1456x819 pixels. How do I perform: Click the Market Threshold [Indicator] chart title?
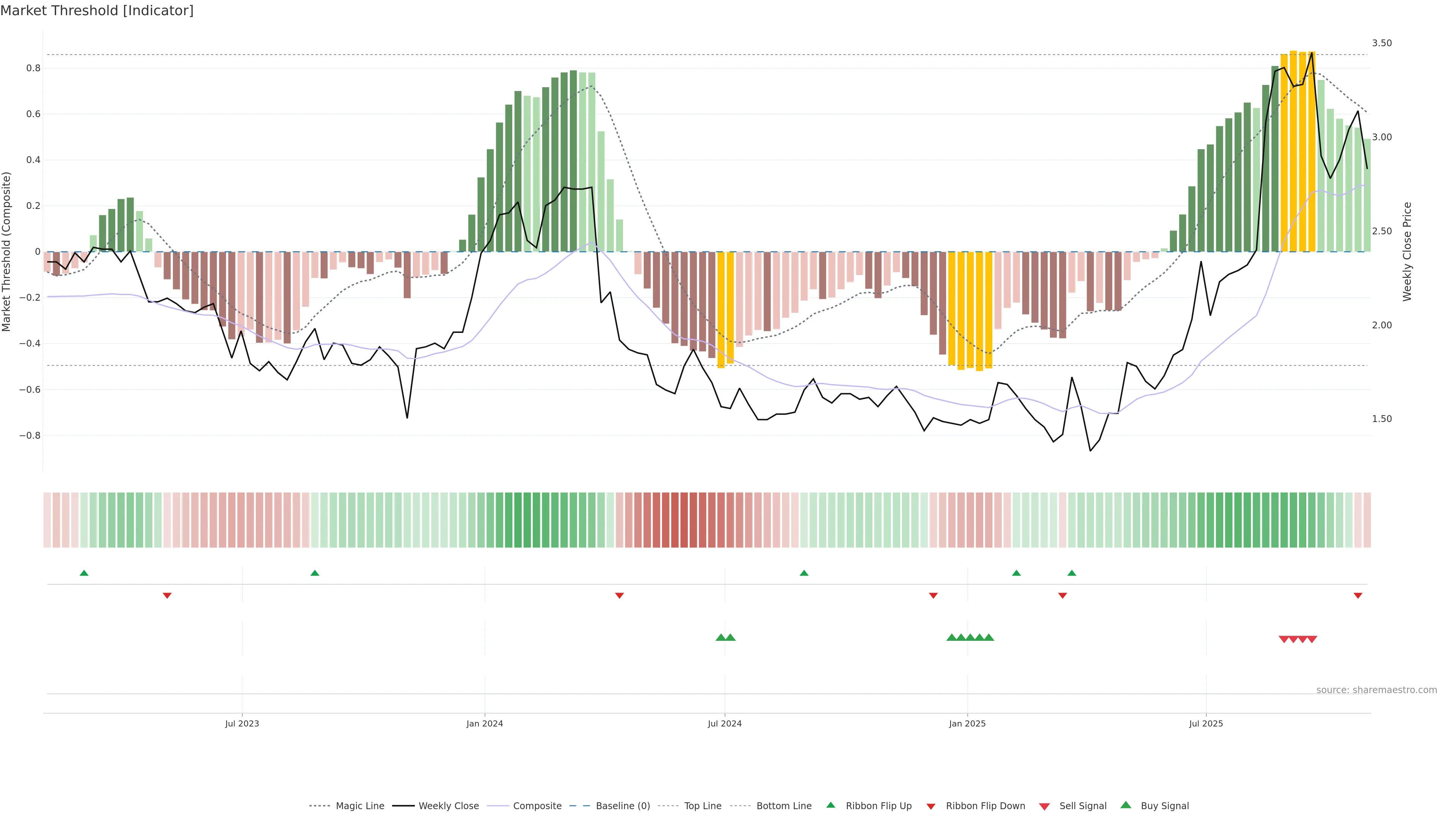pos(97,10)
